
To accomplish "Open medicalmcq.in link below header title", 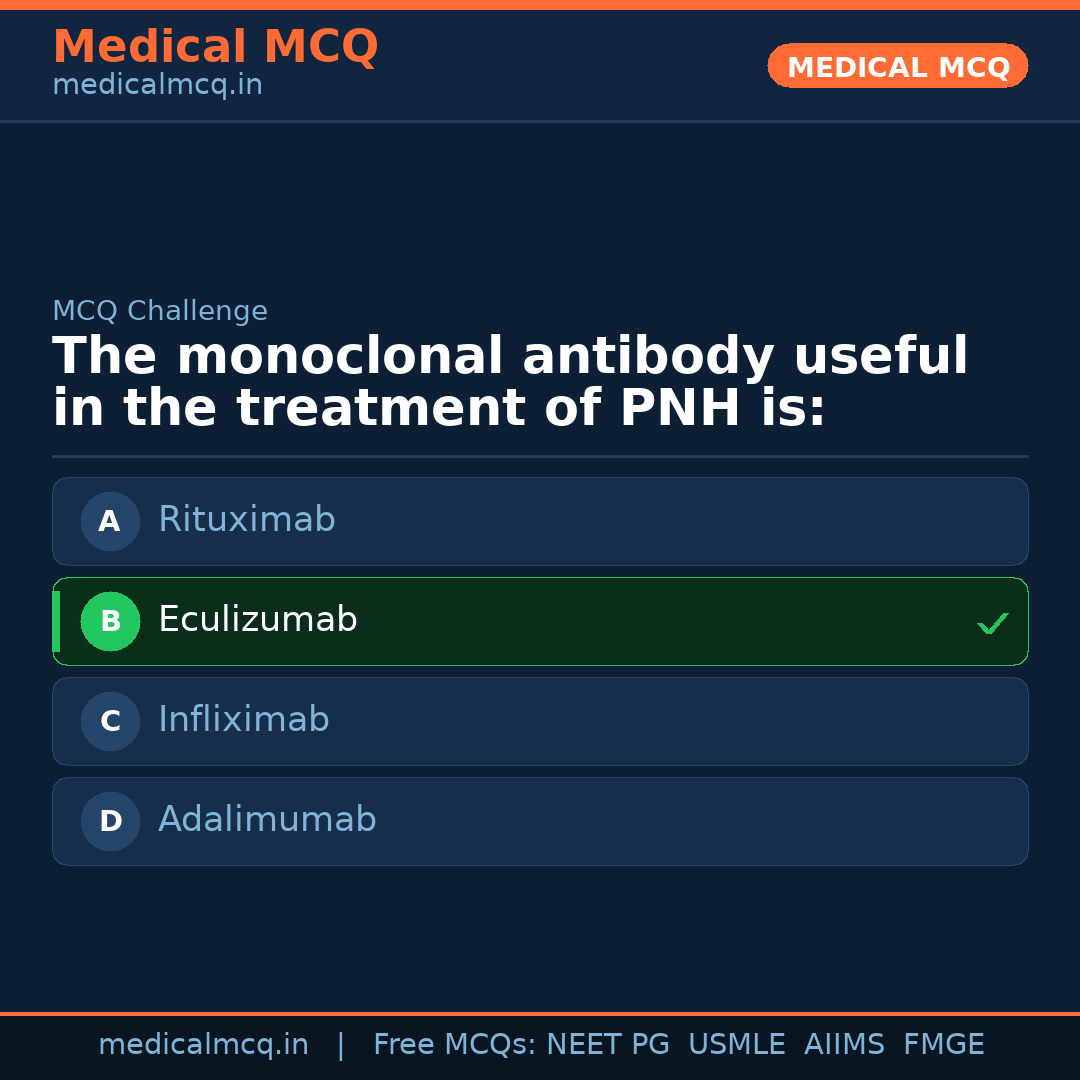I will point(157,86).
